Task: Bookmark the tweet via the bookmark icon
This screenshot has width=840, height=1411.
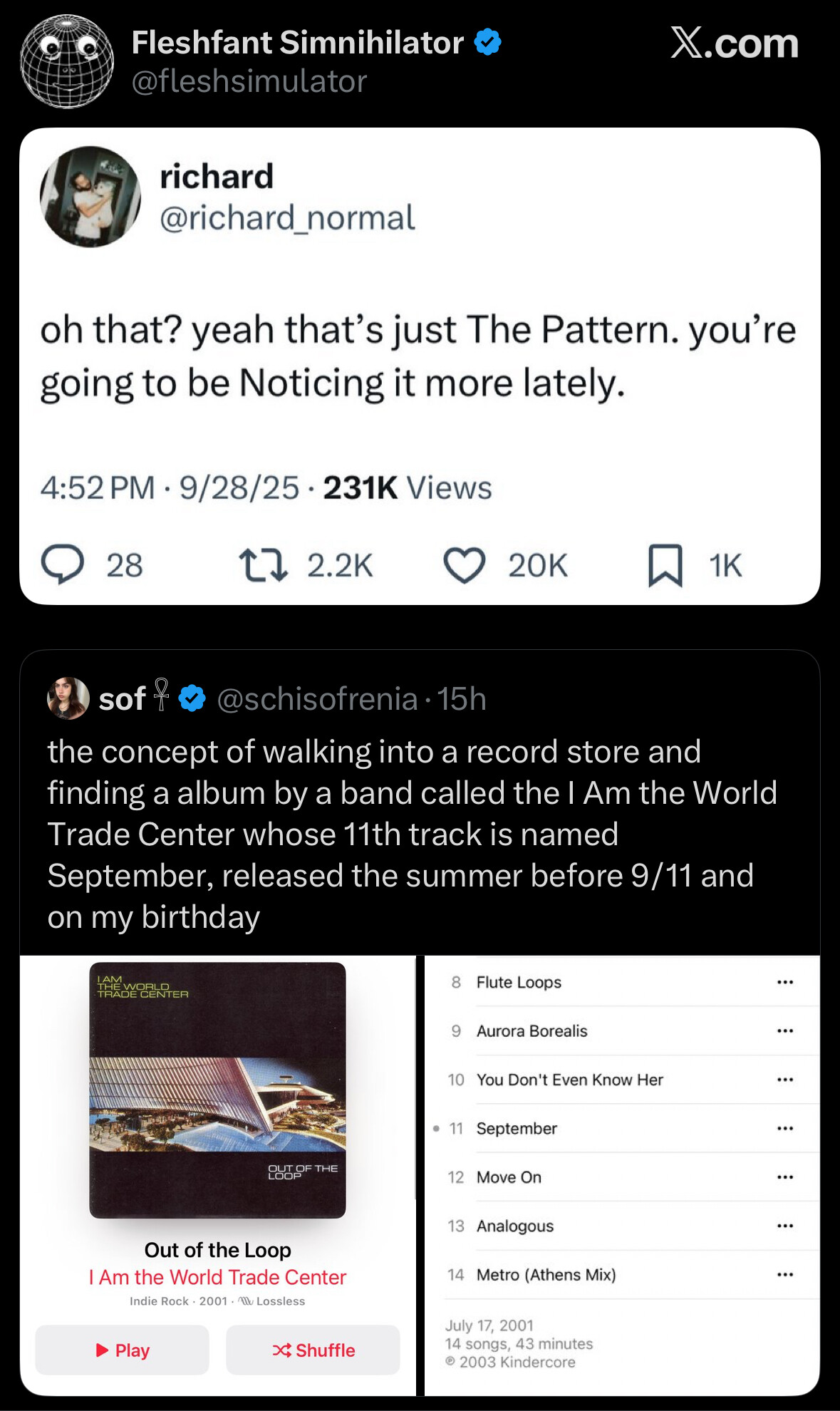Action: tap(665, 565)
